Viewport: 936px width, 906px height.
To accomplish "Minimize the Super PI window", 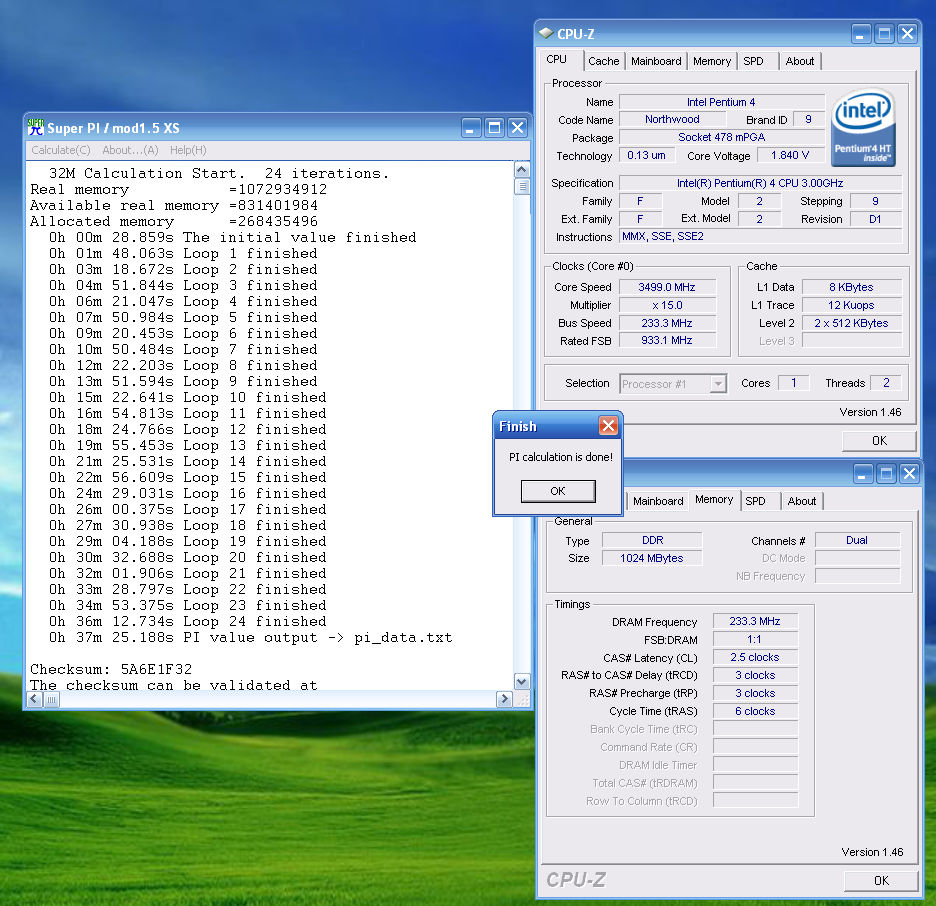I will [471, 128].
